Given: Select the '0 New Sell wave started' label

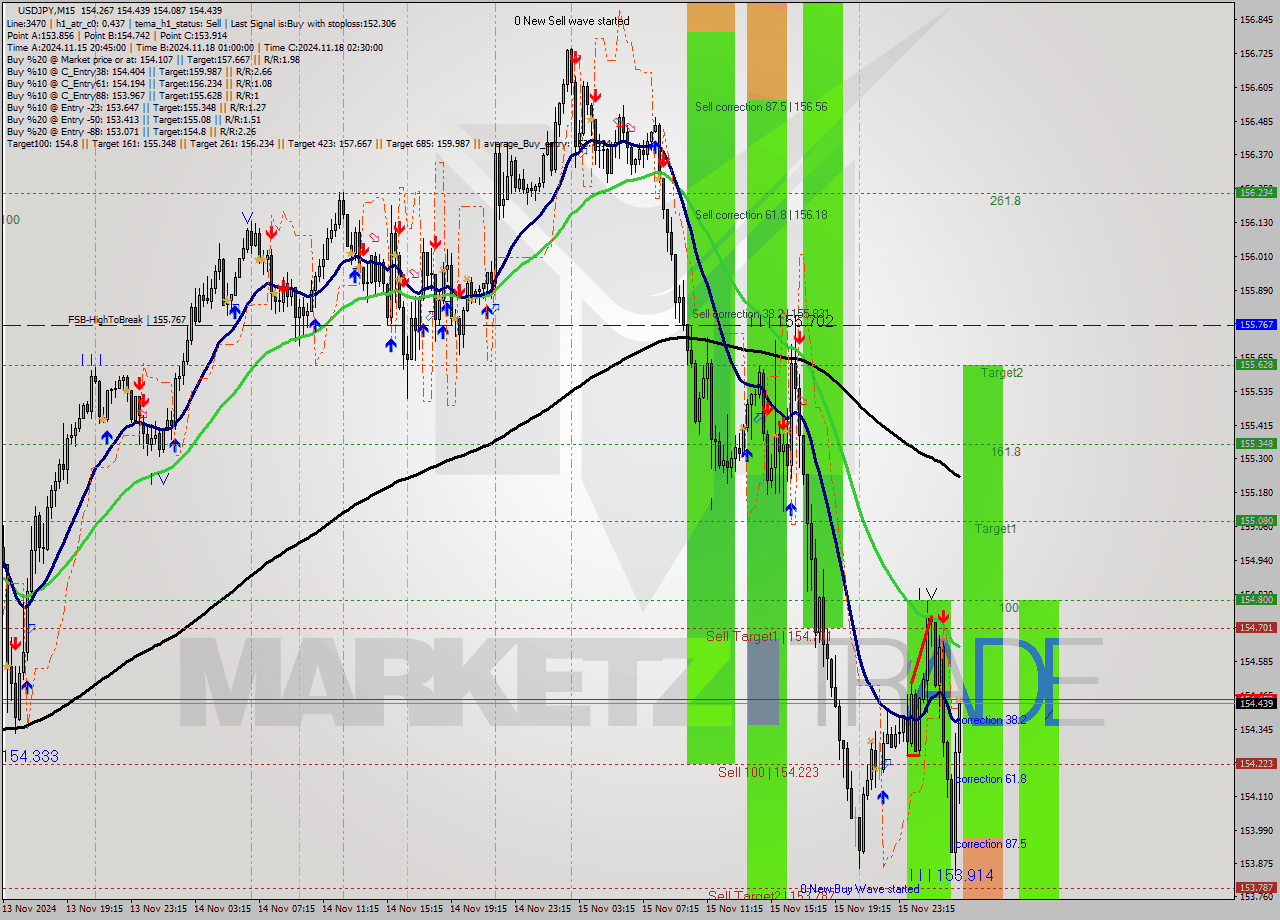Looking at the screenshot, I should (x=572, y=20).
